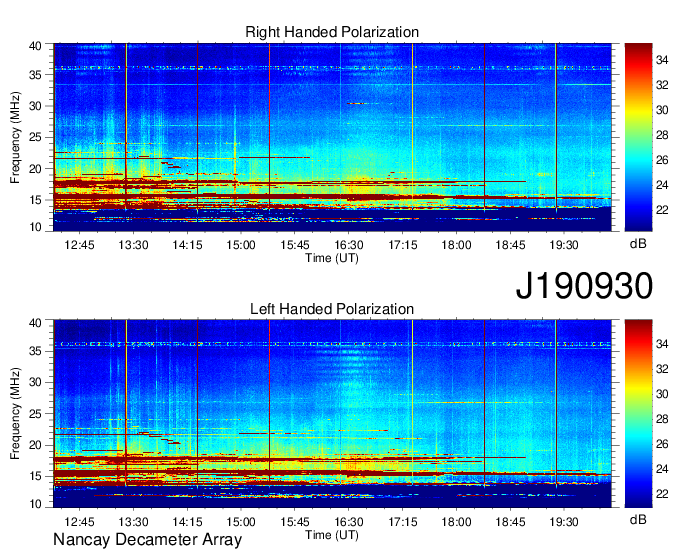Click the 35 MHz tick on Right Handed plot
Screen dimensions: 680x552
coord(36,75)
